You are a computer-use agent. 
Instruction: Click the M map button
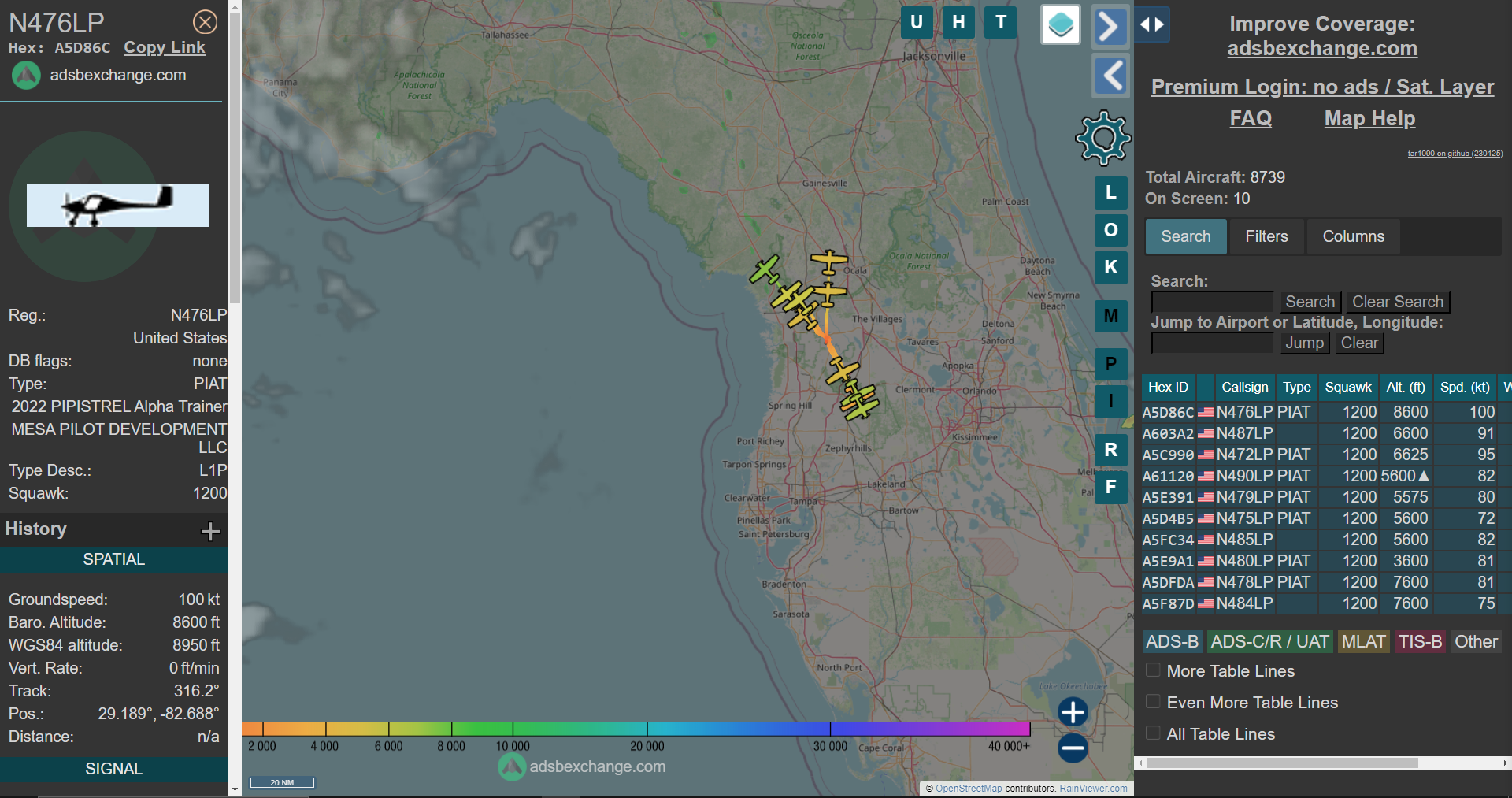coord(1110,316)
